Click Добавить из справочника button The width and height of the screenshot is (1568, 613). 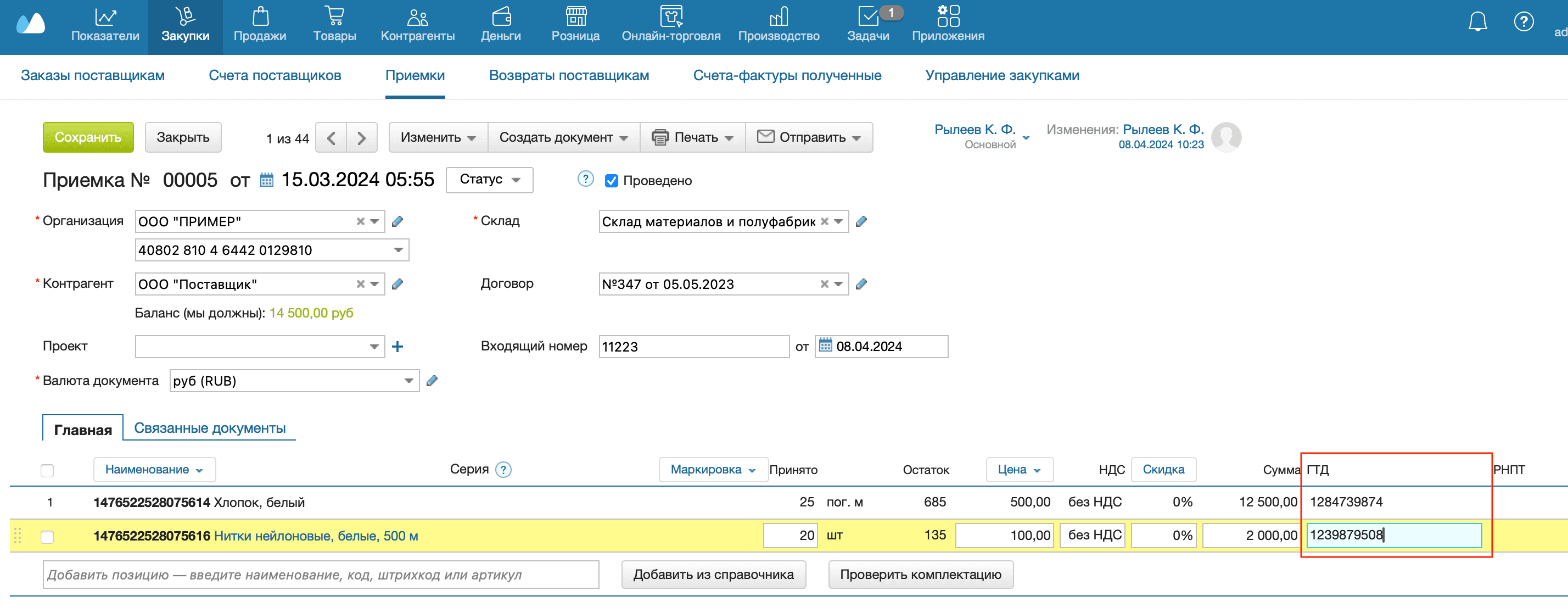[713, 574]
